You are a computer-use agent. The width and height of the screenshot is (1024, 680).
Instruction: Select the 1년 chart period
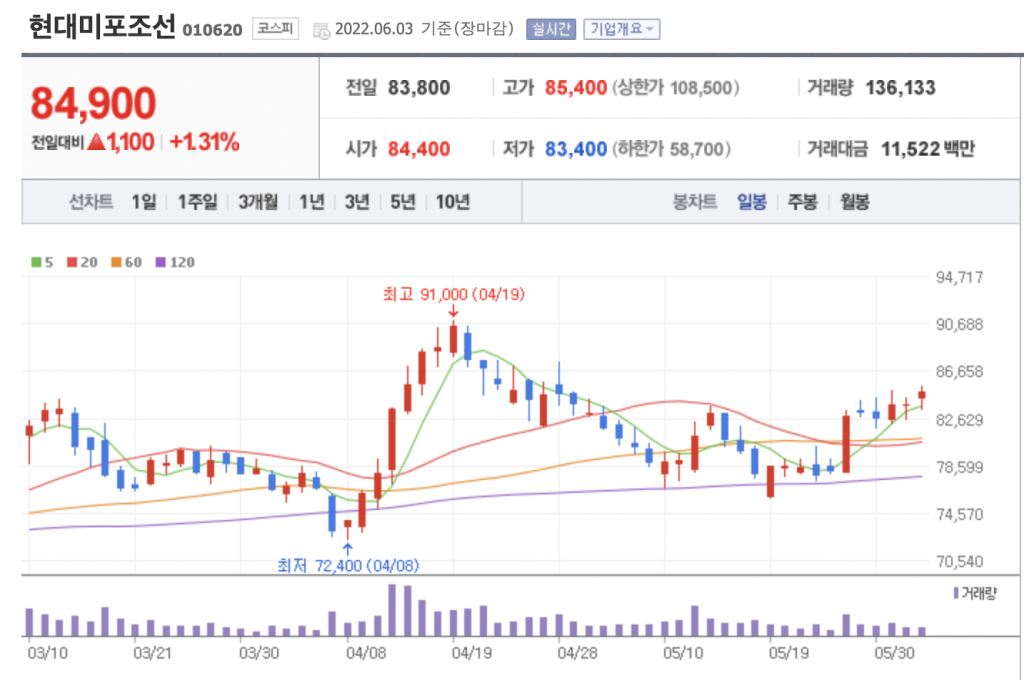click(x=312, y=202)
